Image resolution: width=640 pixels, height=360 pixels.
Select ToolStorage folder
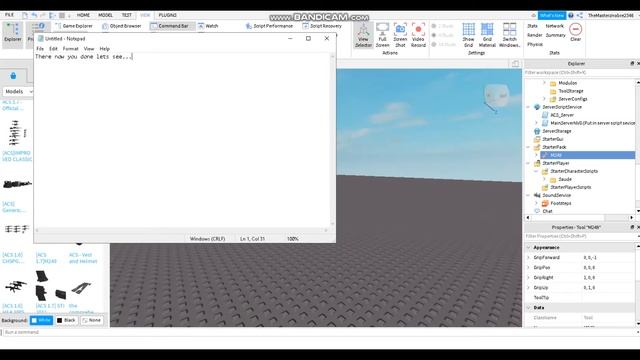[x=570, y=91]
